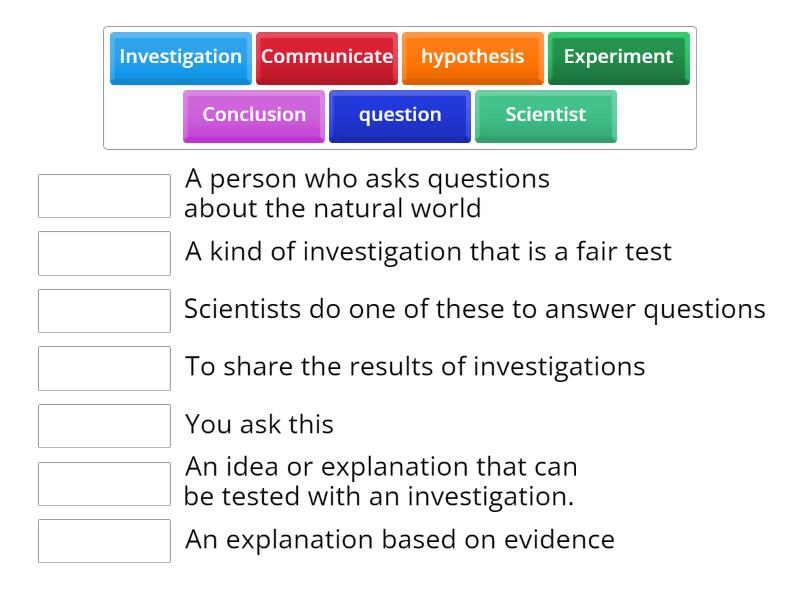Click the answer box next to 'You ask this'
This screenshot has height=600, width=800.
(x=104, y=425)
